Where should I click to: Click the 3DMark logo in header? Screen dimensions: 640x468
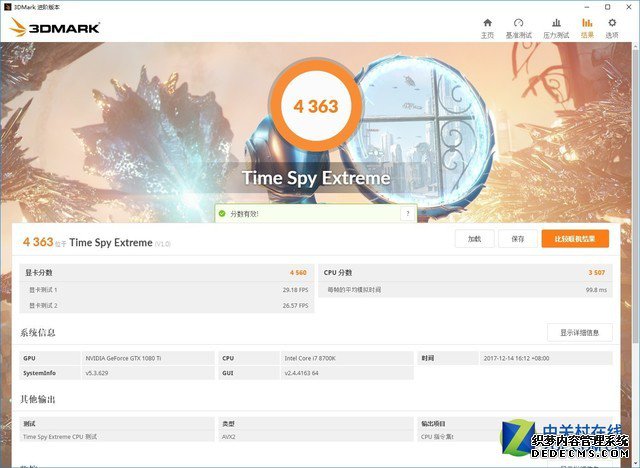pyautogui.click(x=55, y=27)
